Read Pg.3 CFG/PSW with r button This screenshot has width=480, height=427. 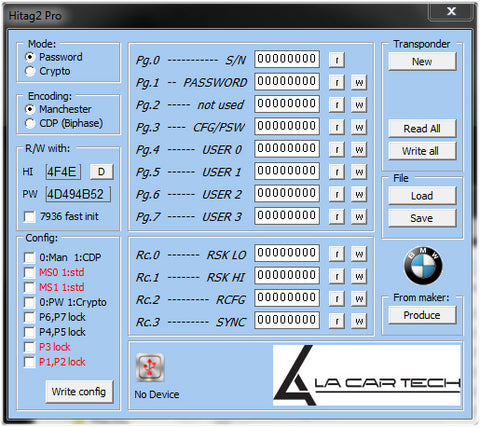click(337, 127)
